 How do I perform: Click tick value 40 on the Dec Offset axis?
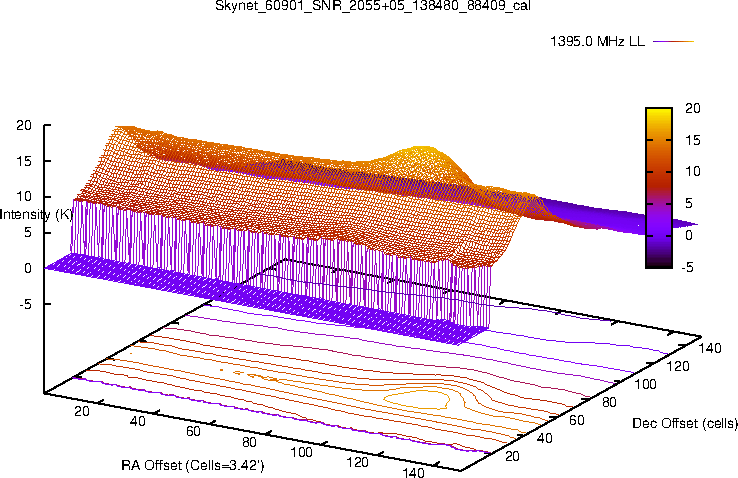[x=545, y=438]
